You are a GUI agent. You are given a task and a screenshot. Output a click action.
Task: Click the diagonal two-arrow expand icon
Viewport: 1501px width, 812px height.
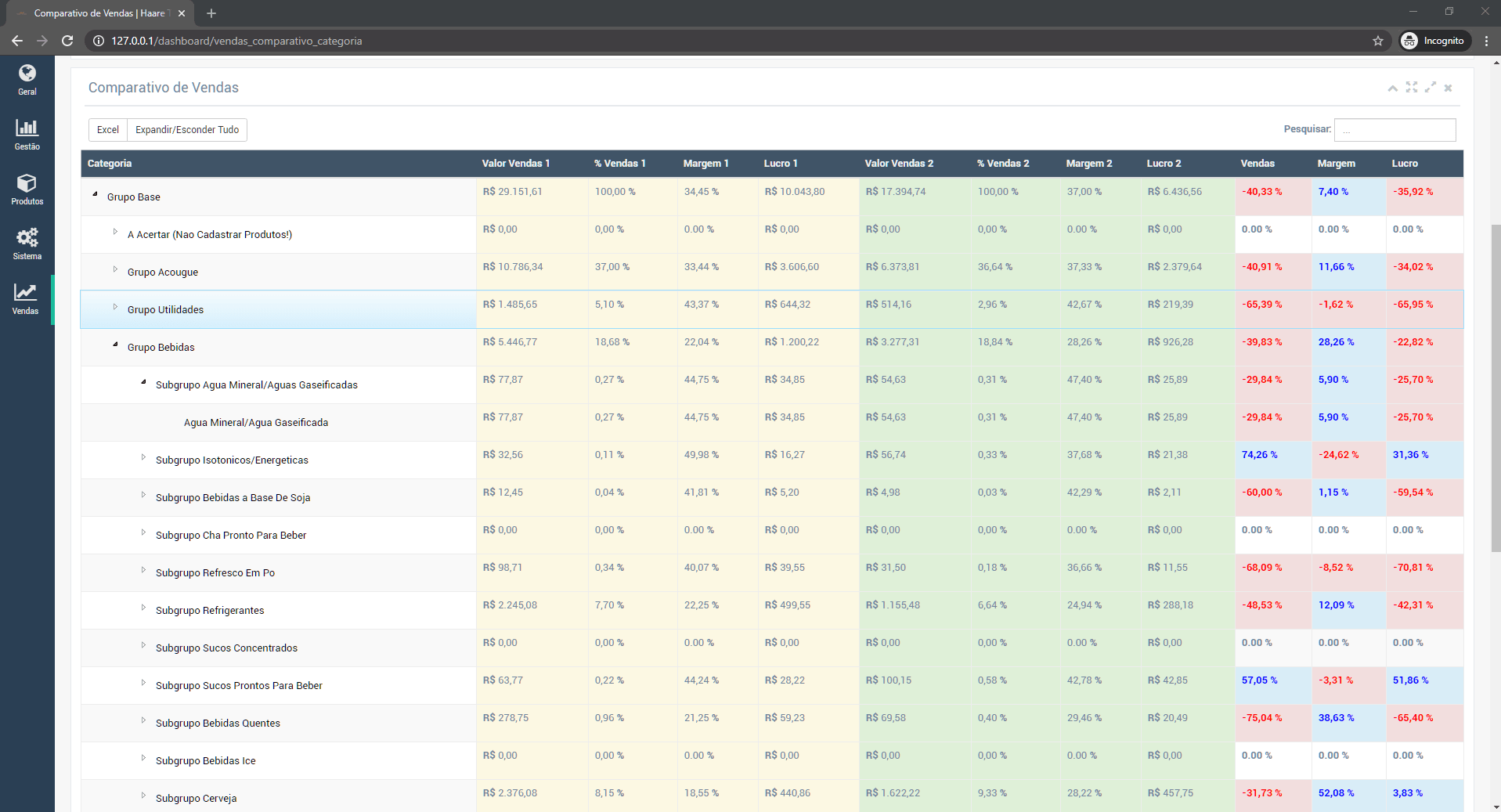(1431, 88)
